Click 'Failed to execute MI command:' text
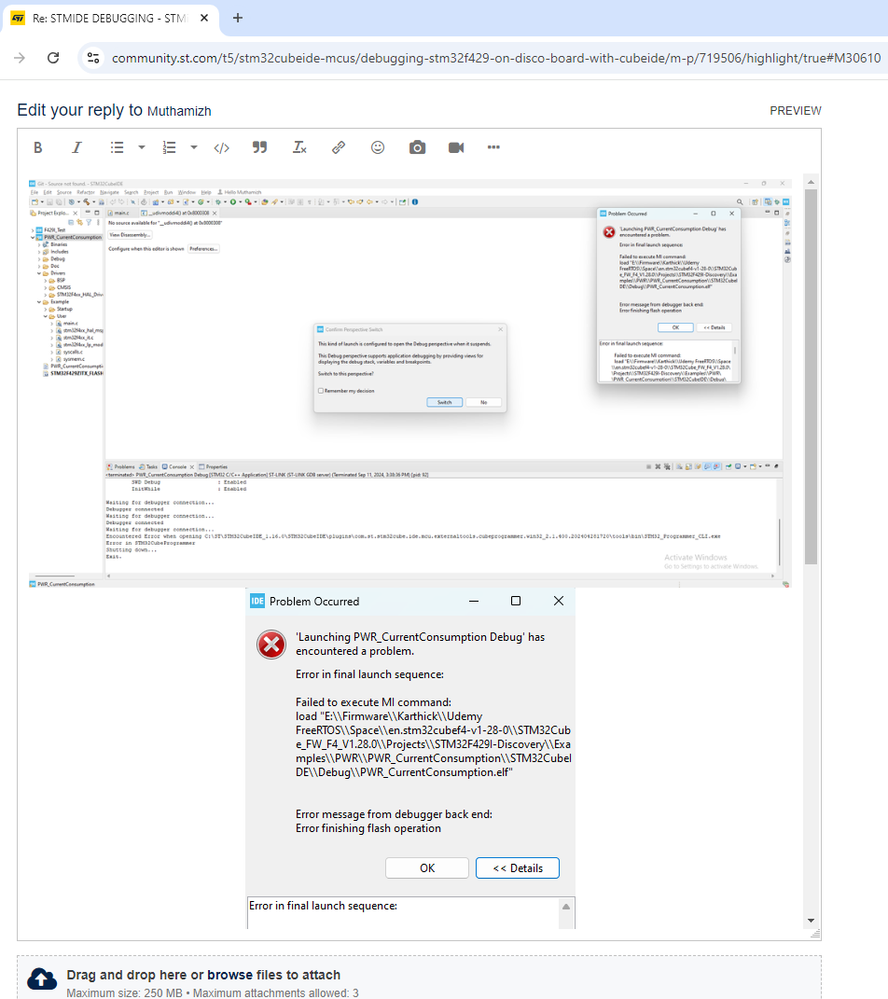The height and width of the screenshot is (999, 888). tap(373, 702)
